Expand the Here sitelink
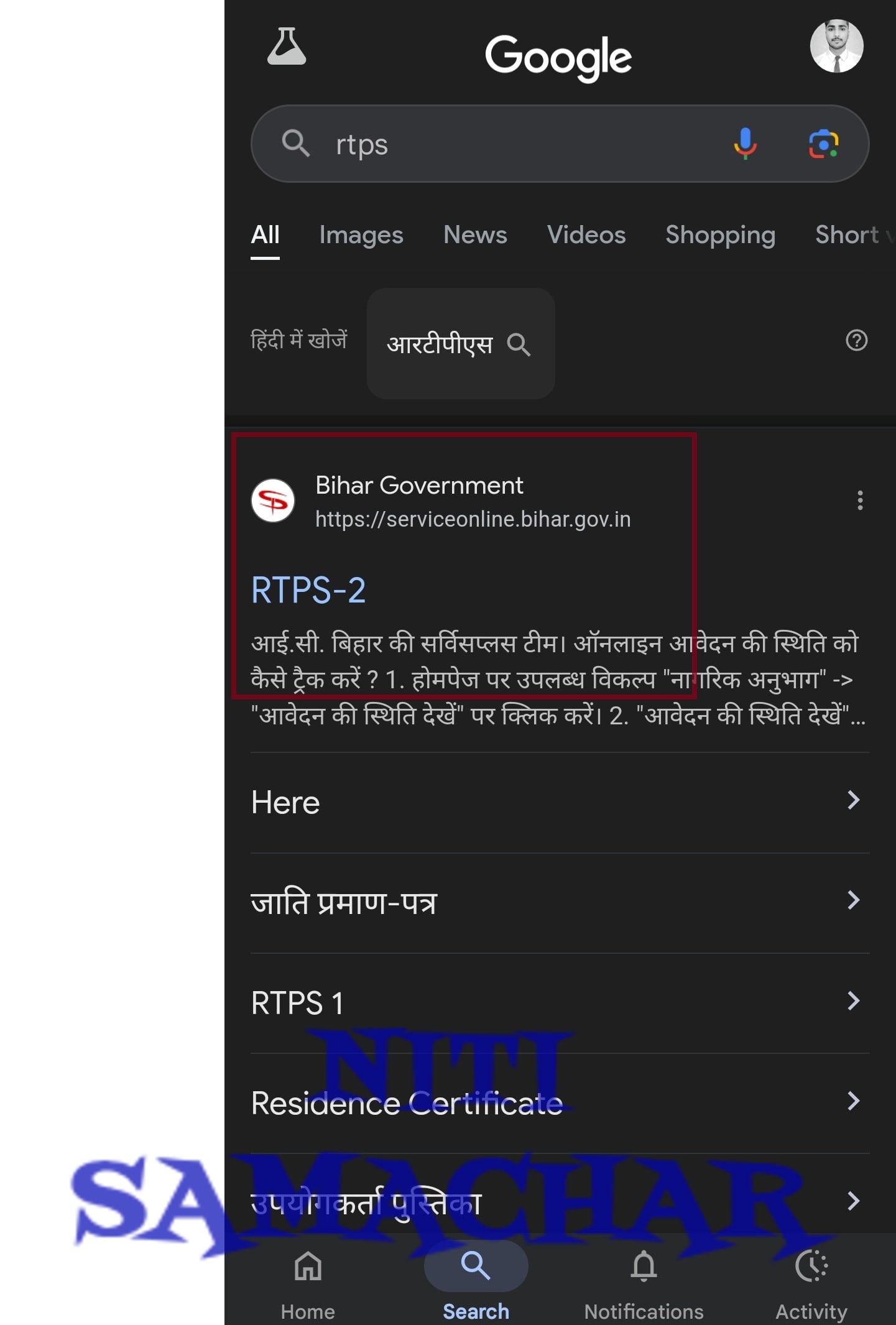The width and height of the screenshot is (896, 1325). tap(560, 802)
